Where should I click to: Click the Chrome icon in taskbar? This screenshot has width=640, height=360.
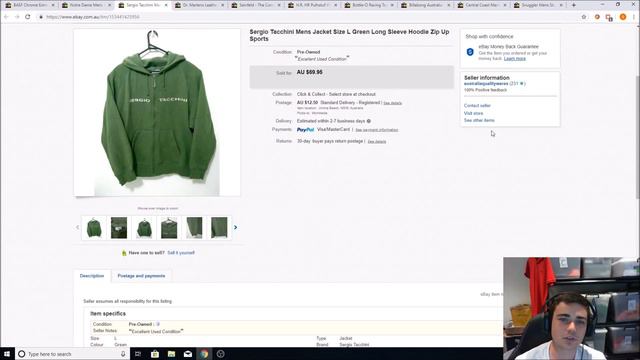pos(204,354)
